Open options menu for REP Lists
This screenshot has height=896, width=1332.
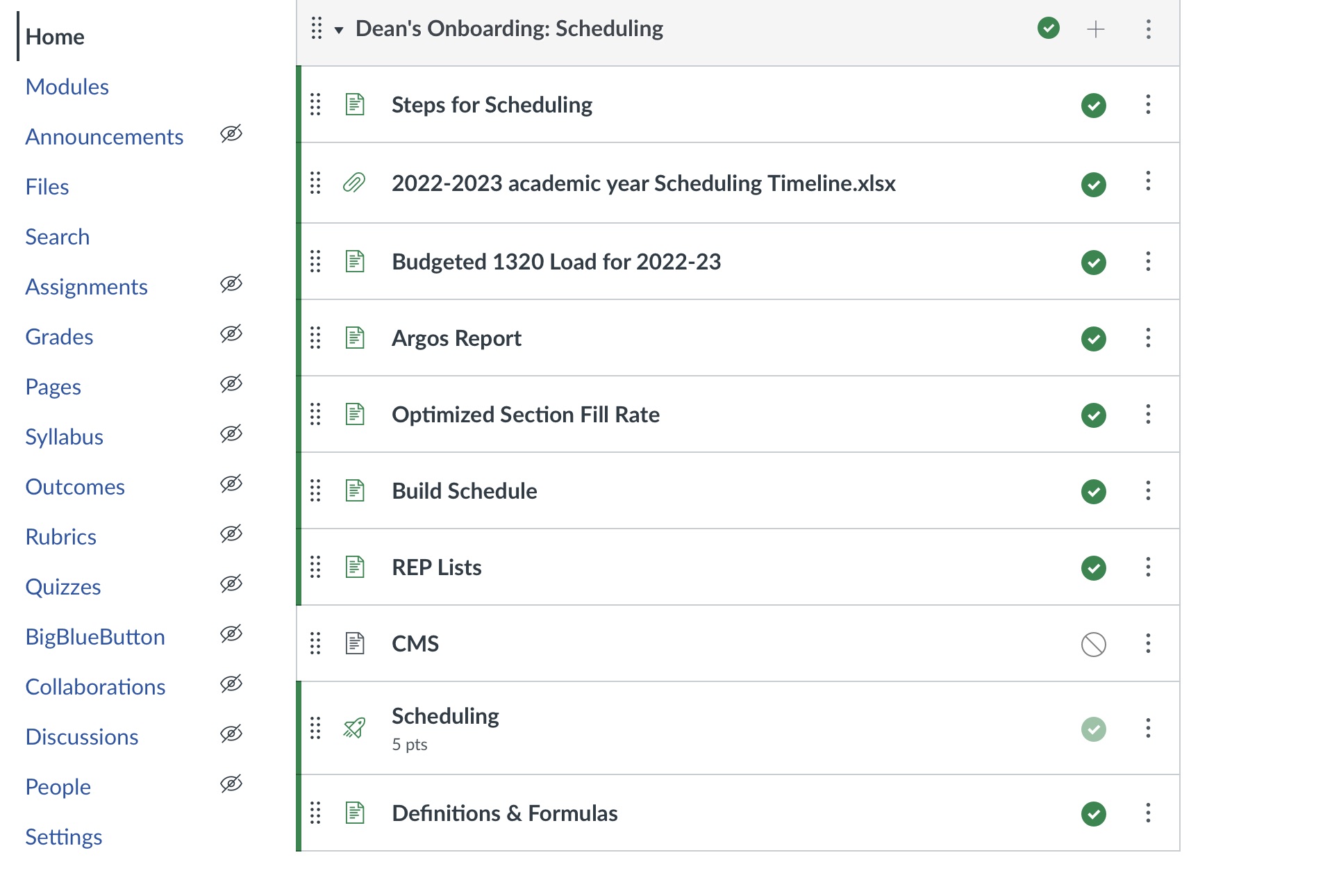(x=1148, y=567)
